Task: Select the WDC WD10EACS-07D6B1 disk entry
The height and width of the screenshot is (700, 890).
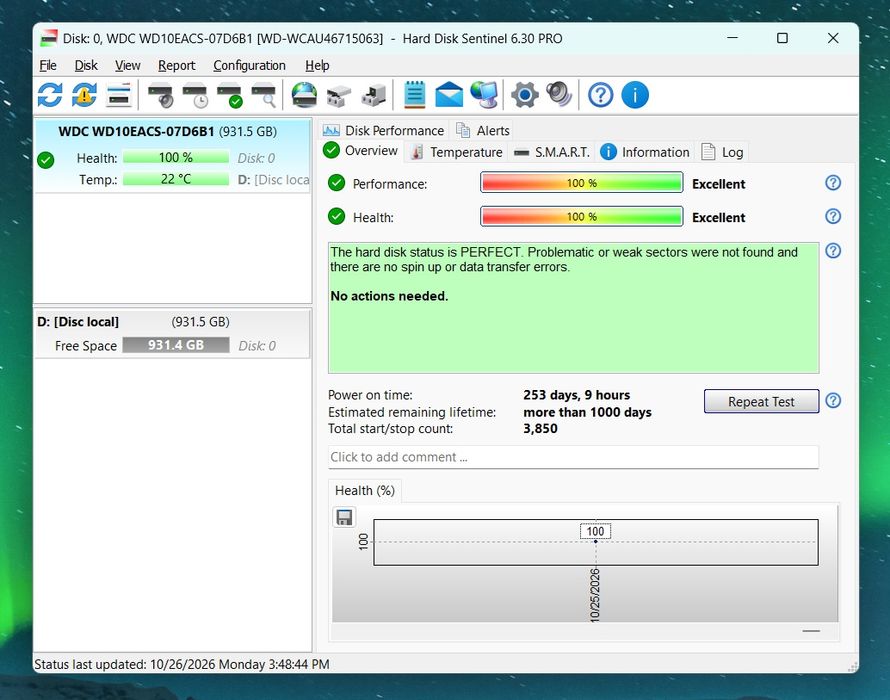Action: point(173,156)
